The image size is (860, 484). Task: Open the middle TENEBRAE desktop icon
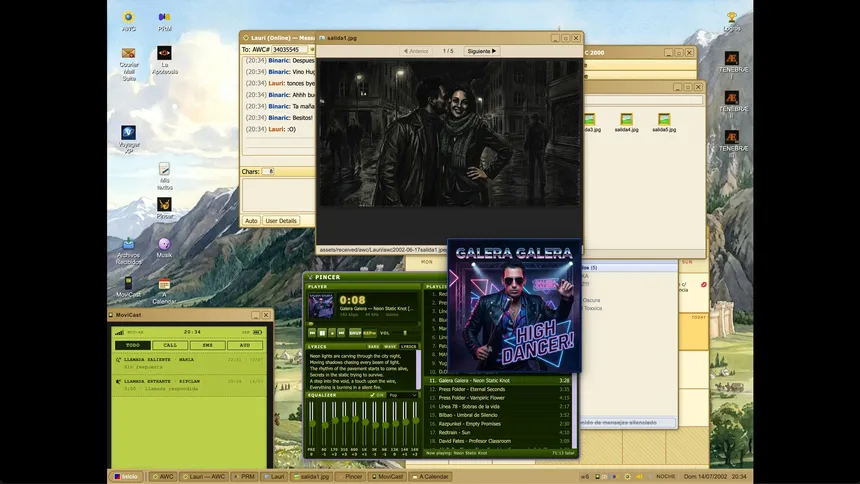point(733,104)
